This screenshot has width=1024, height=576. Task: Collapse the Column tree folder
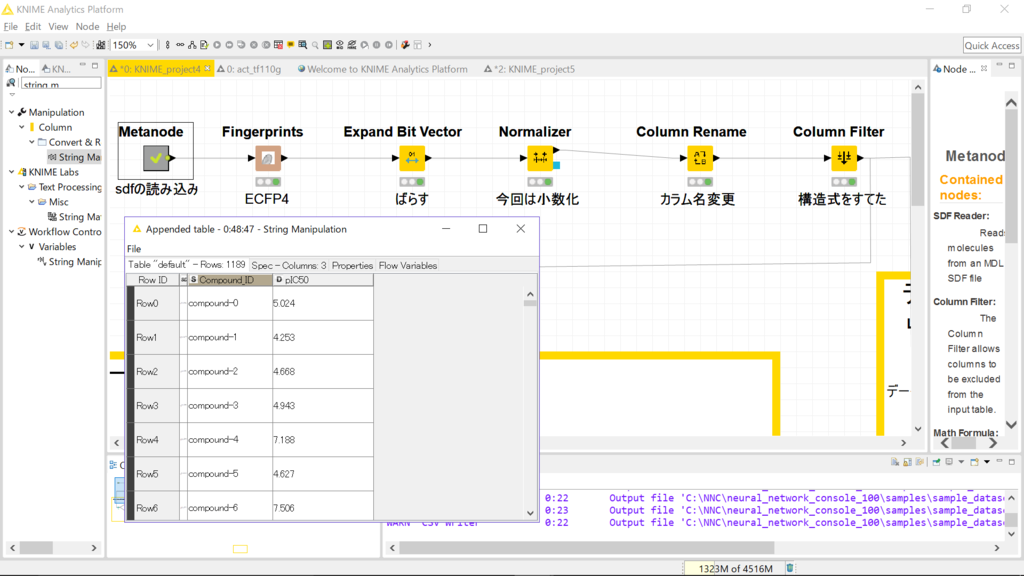point(22,127)
